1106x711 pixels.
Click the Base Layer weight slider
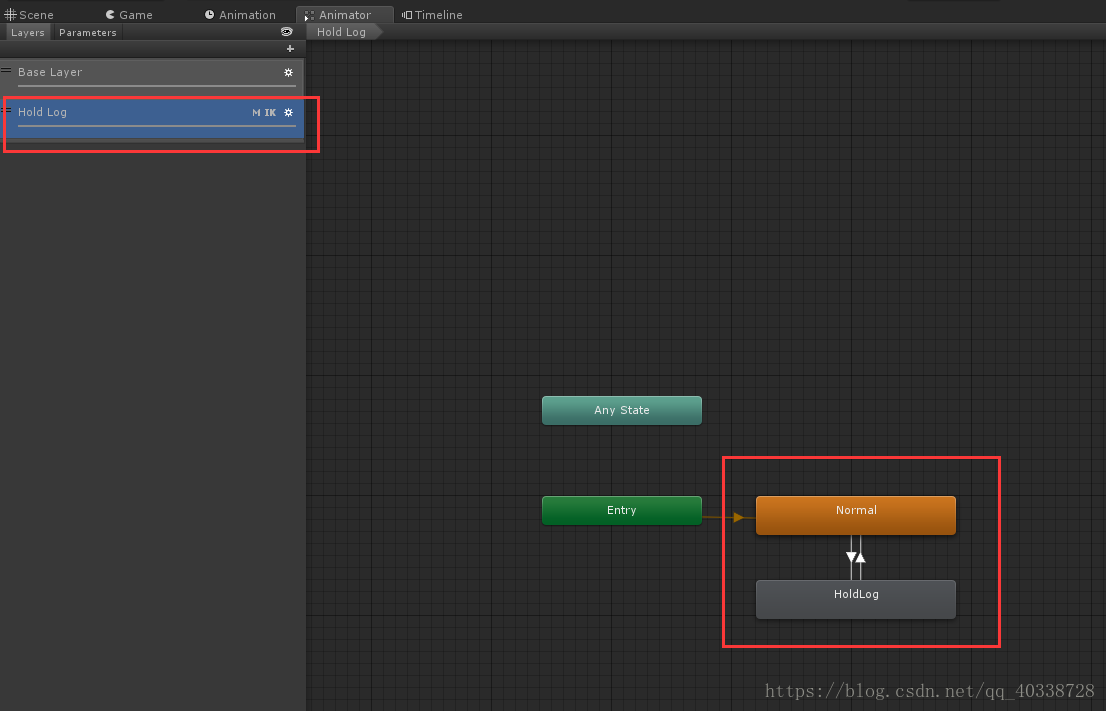pos(157,86)
